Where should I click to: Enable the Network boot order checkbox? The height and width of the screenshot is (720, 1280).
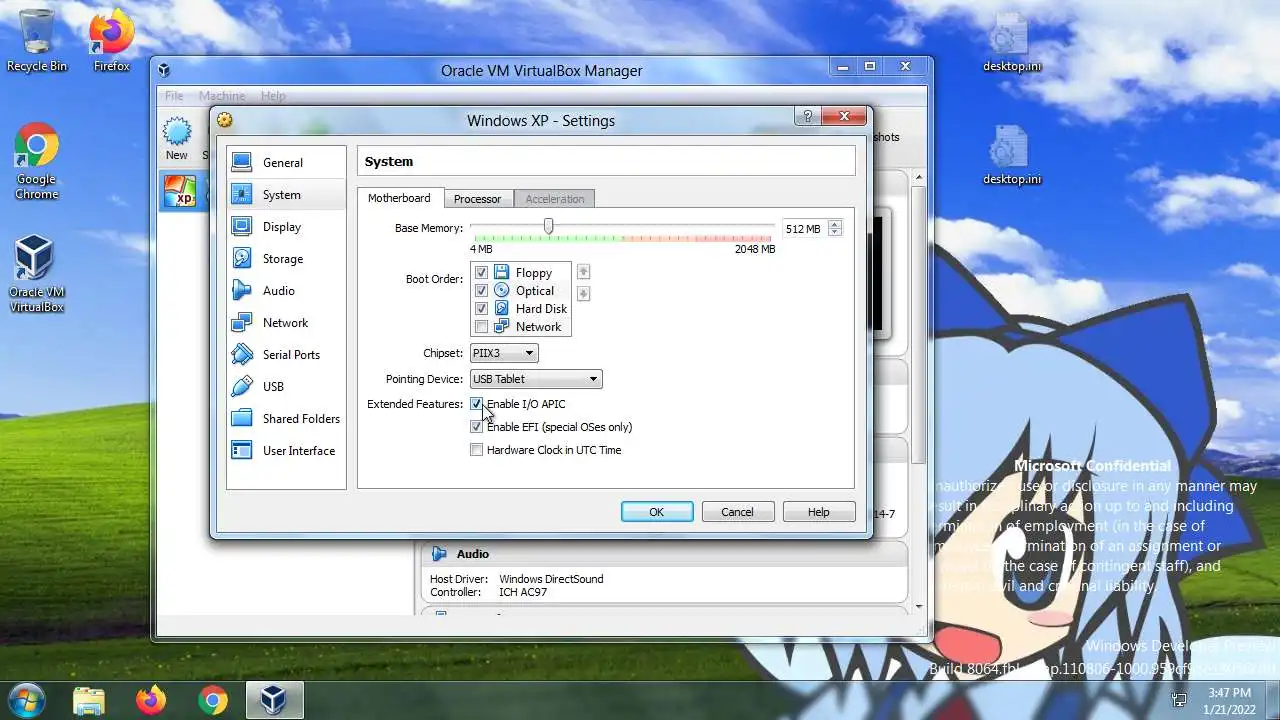pos(481,326)
